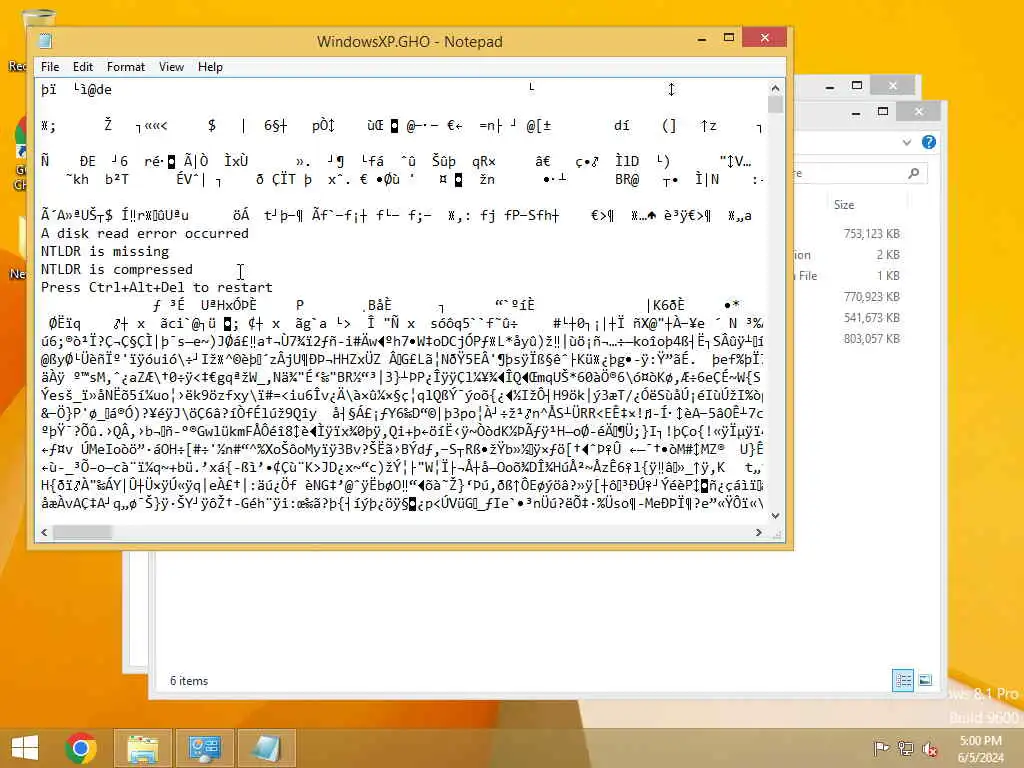Click the text 'A disk read error occurred'

tap(145, 234)
